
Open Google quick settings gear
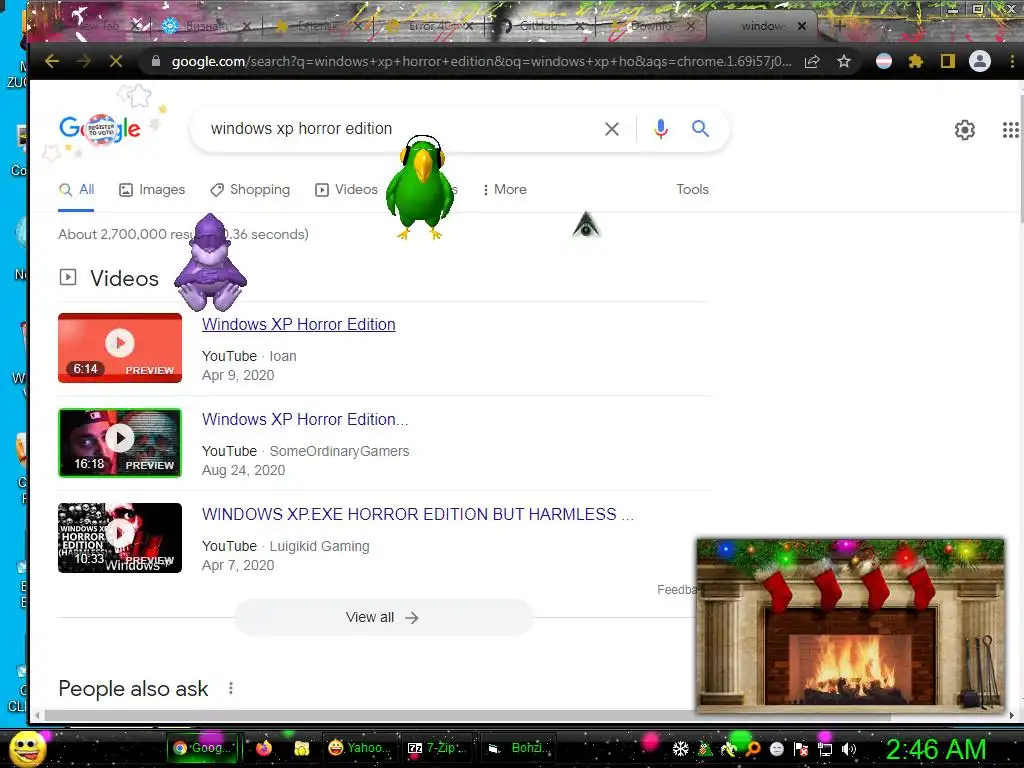click(965, 130)
